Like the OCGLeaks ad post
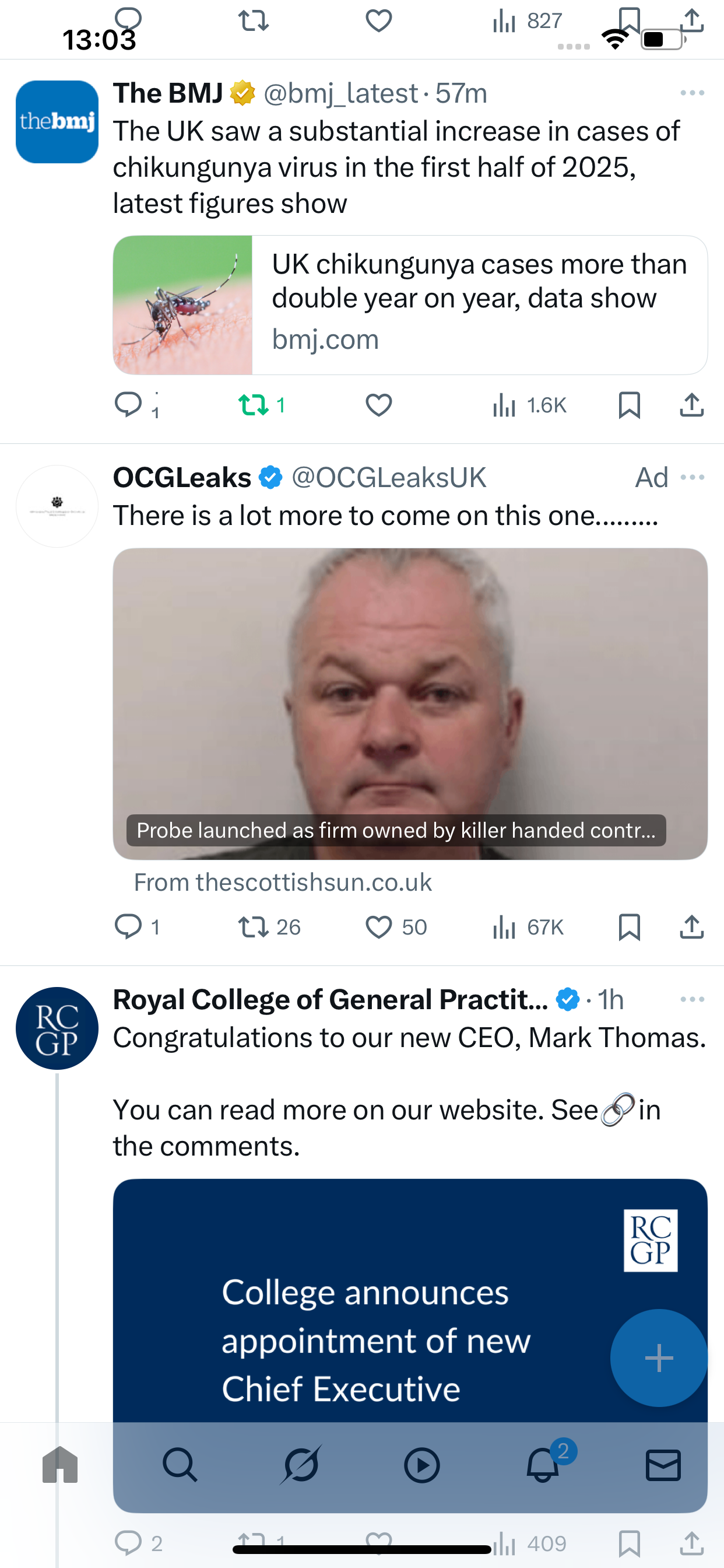724x1568 pixels. 378,927
